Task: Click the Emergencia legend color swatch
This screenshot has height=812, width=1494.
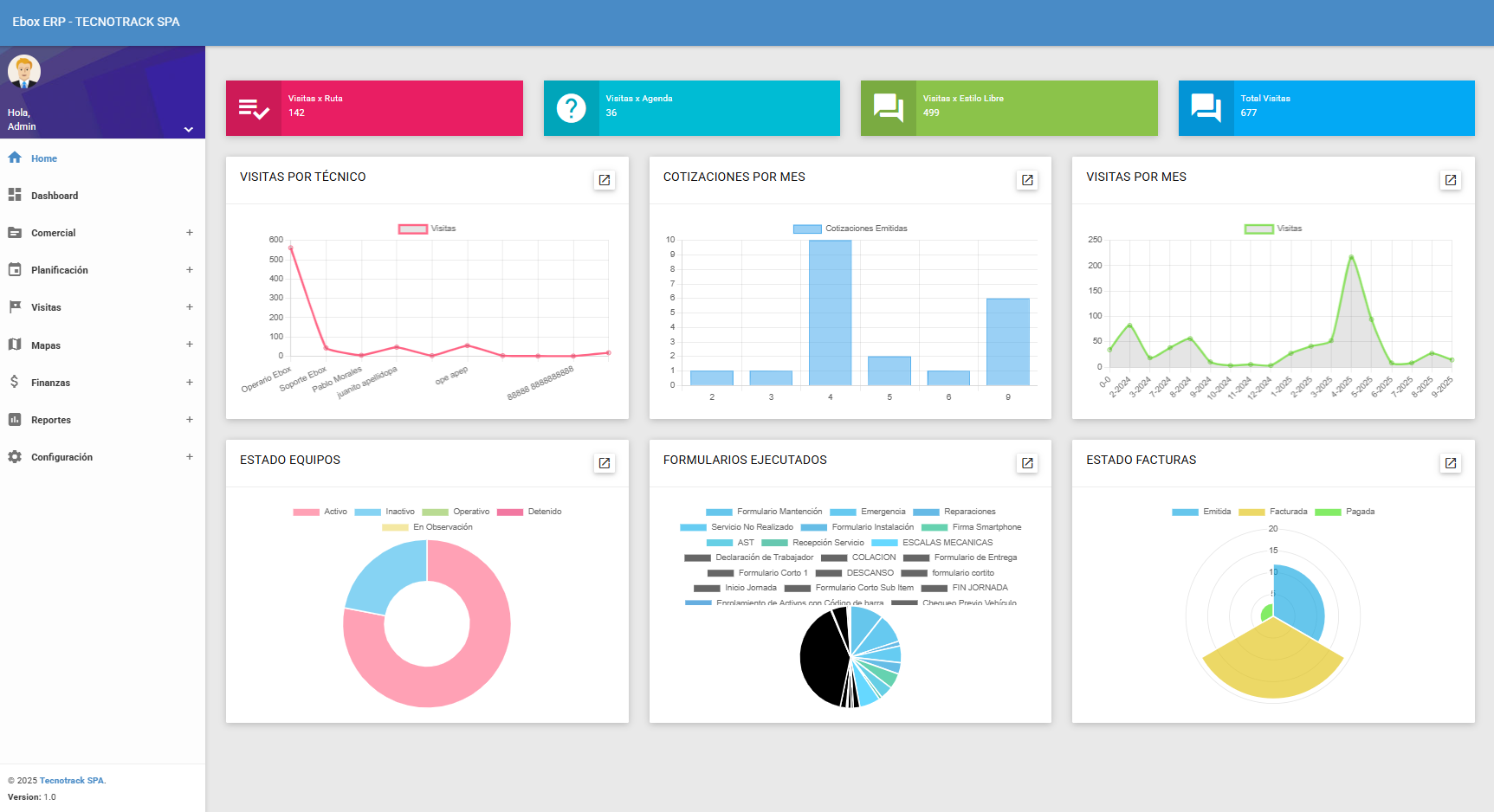Action: (843, 512)
